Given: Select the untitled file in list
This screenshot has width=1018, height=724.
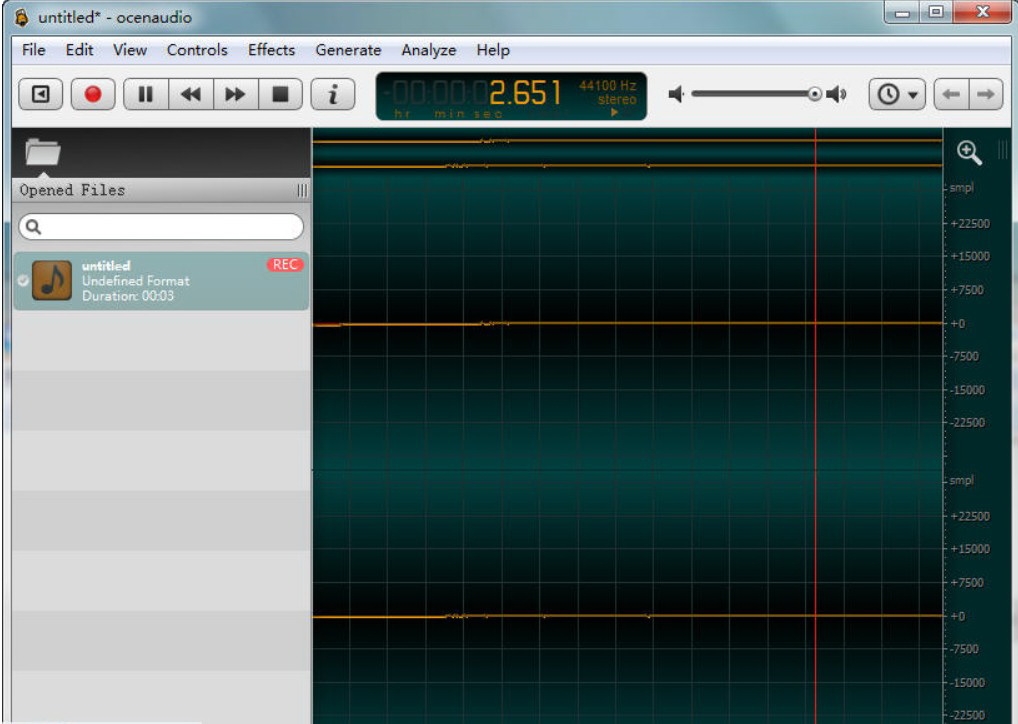Looking at the screenshot, I should tap(160, 281).
